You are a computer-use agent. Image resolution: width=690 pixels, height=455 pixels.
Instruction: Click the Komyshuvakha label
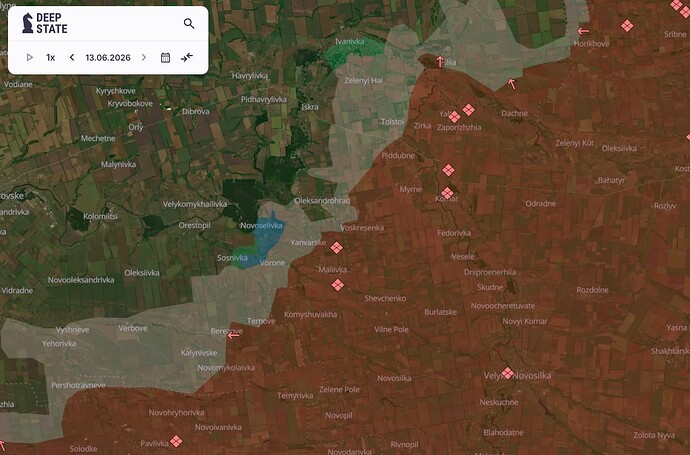[x=311, y=315]
